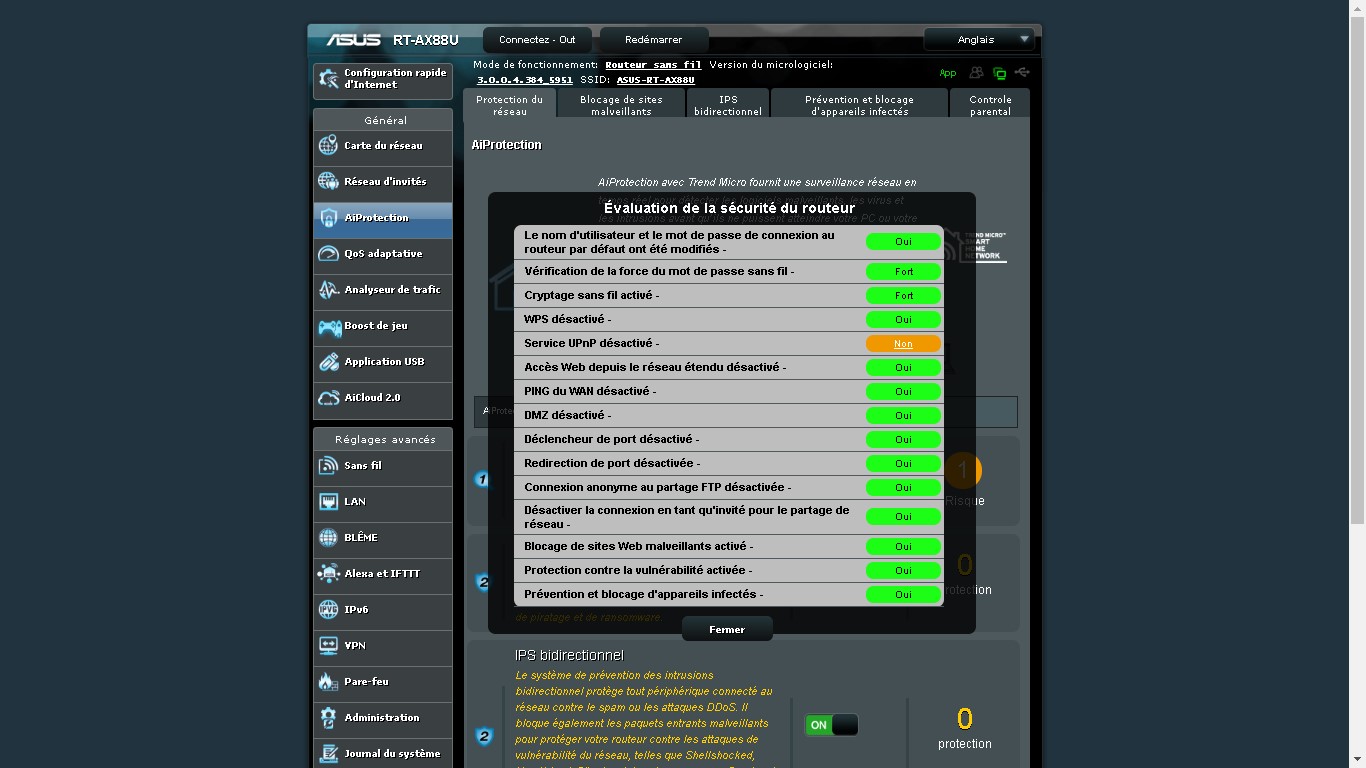Viewport: 1366px width, 768px height.
Task: Click the connected clients users icon
Action: click(976, 73)
